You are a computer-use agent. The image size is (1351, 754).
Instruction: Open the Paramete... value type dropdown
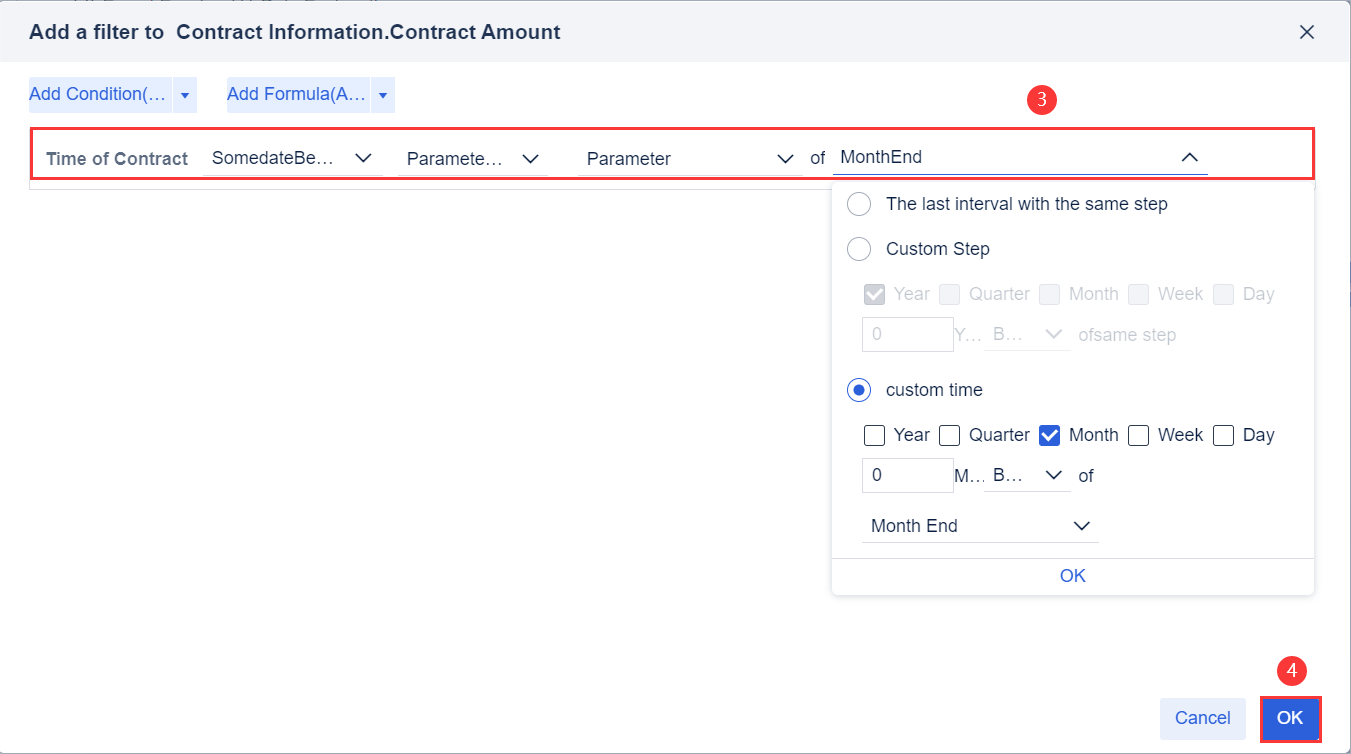point(530,158)
